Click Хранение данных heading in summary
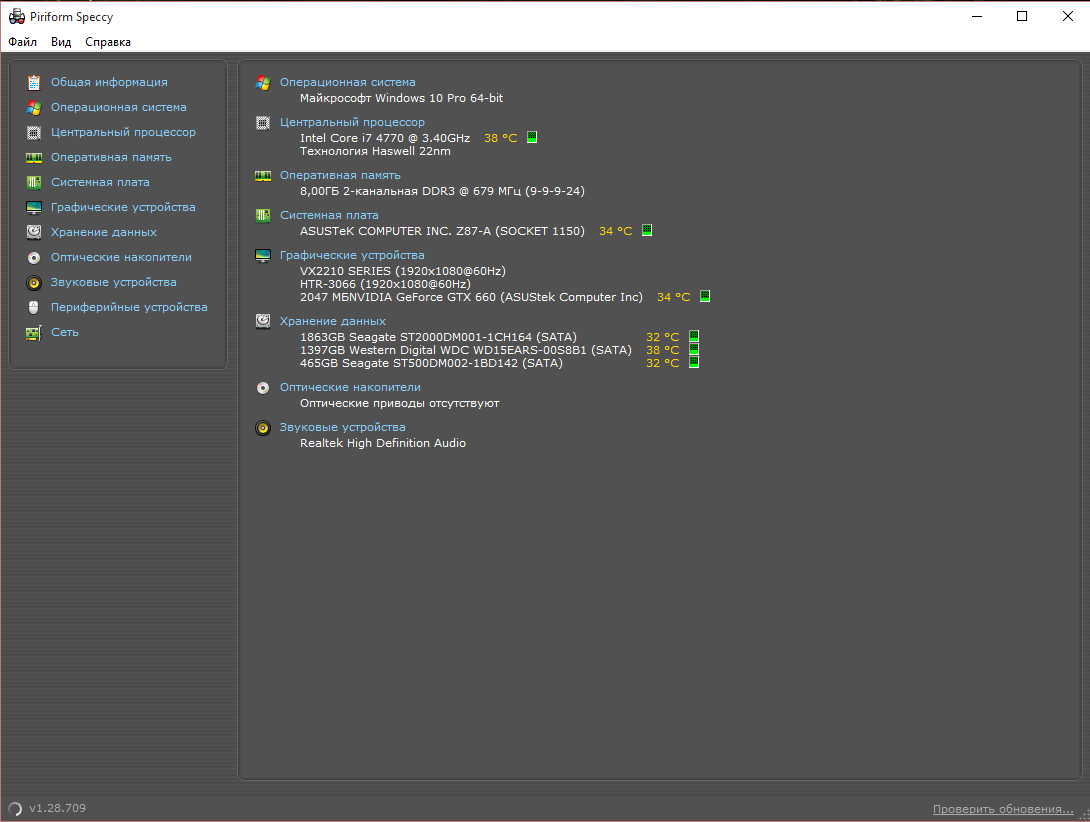 pyautogui.click(x=332, y=321)
